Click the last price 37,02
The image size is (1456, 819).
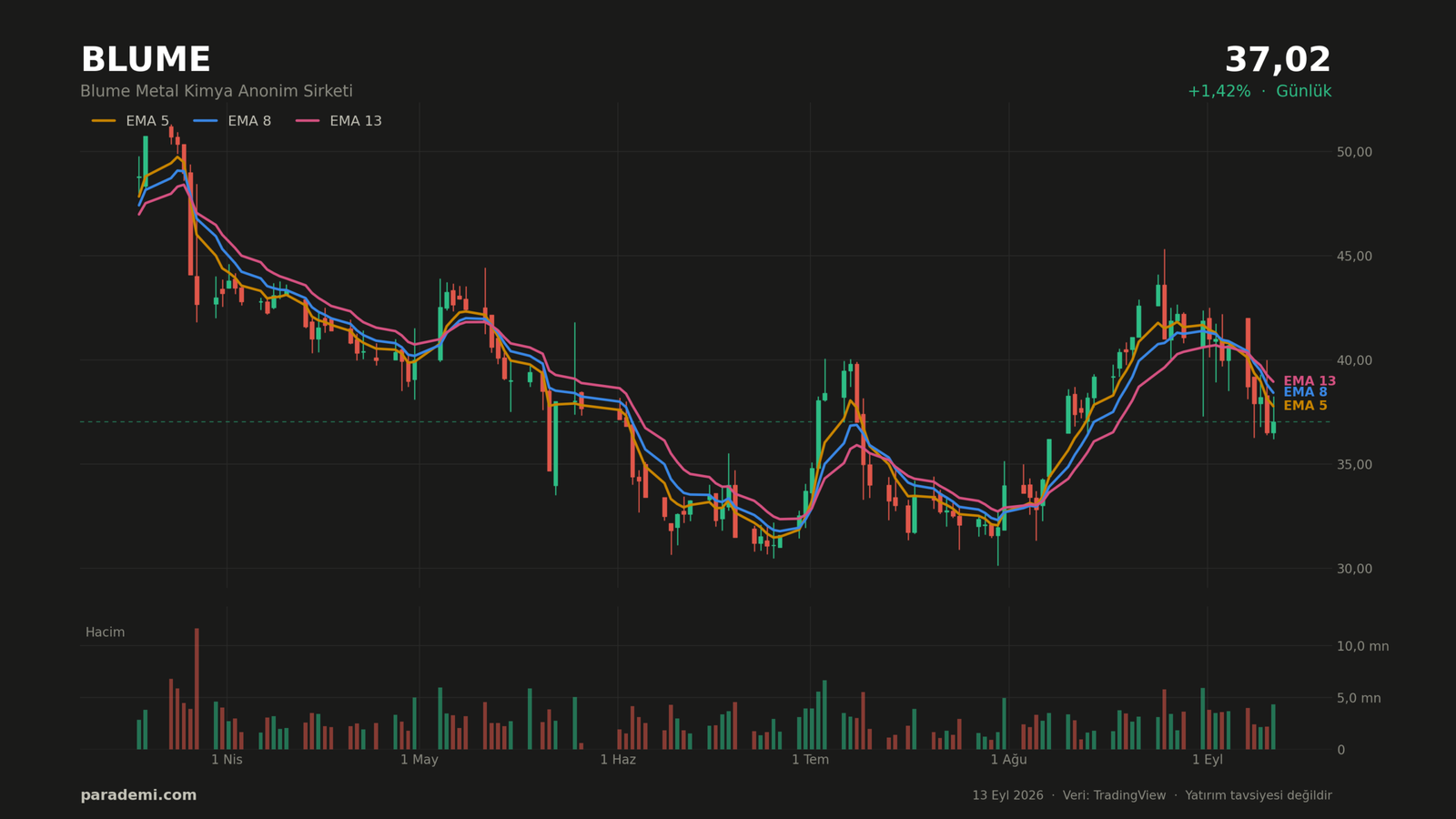click(1278, 60)
